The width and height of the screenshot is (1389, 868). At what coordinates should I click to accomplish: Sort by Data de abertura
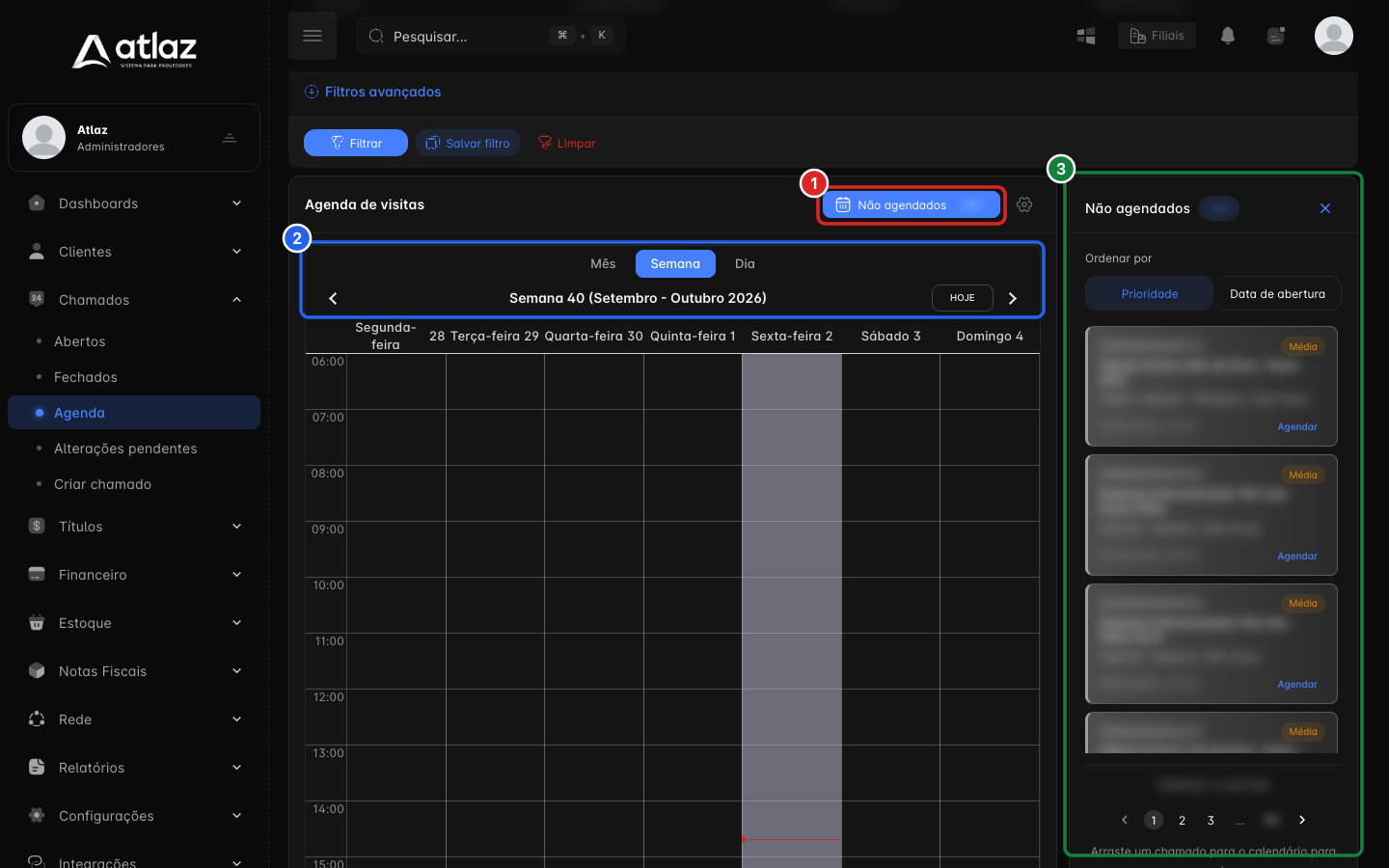[1277, 294]
